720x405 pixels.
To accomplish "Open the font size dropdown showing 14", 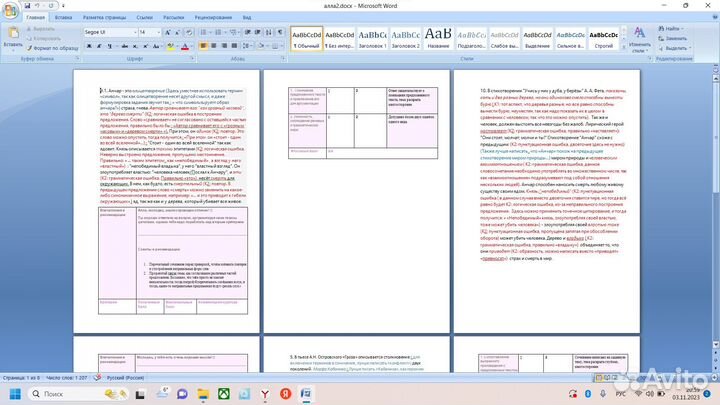I will pos(157,32).
